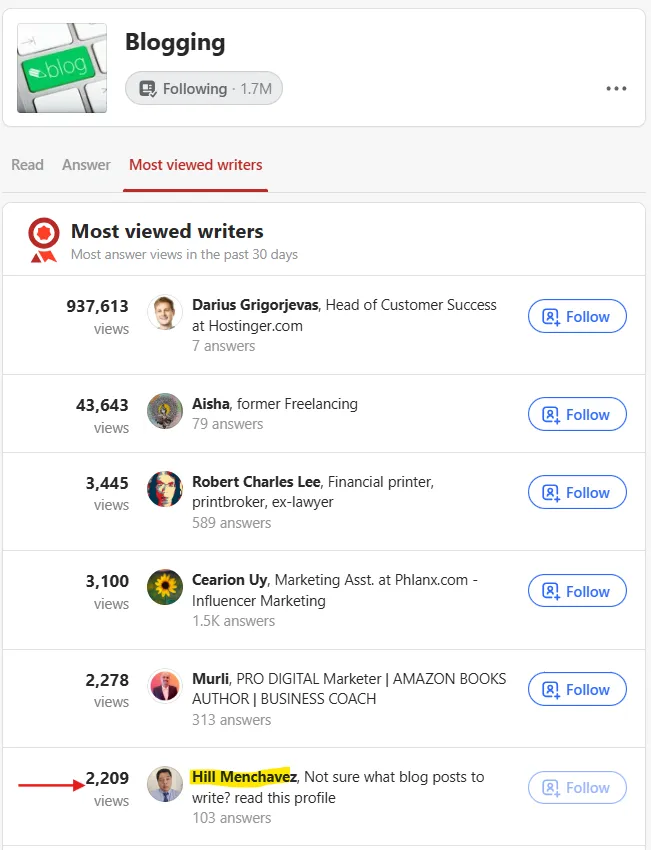Follow Cearion Uy

577,591
